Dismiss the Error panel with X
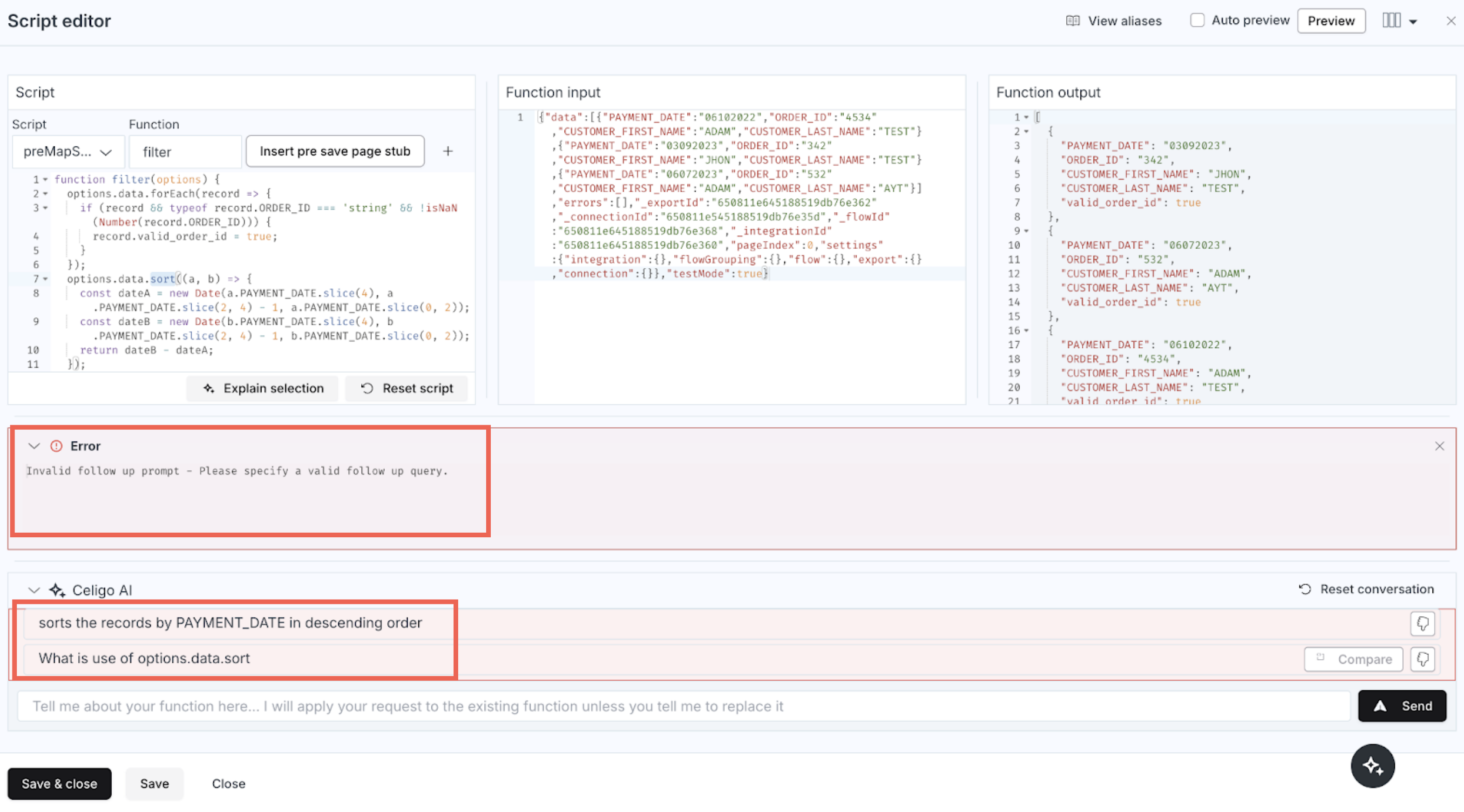The width and height of the screenshot is (1464, 812). point(1439,446)
